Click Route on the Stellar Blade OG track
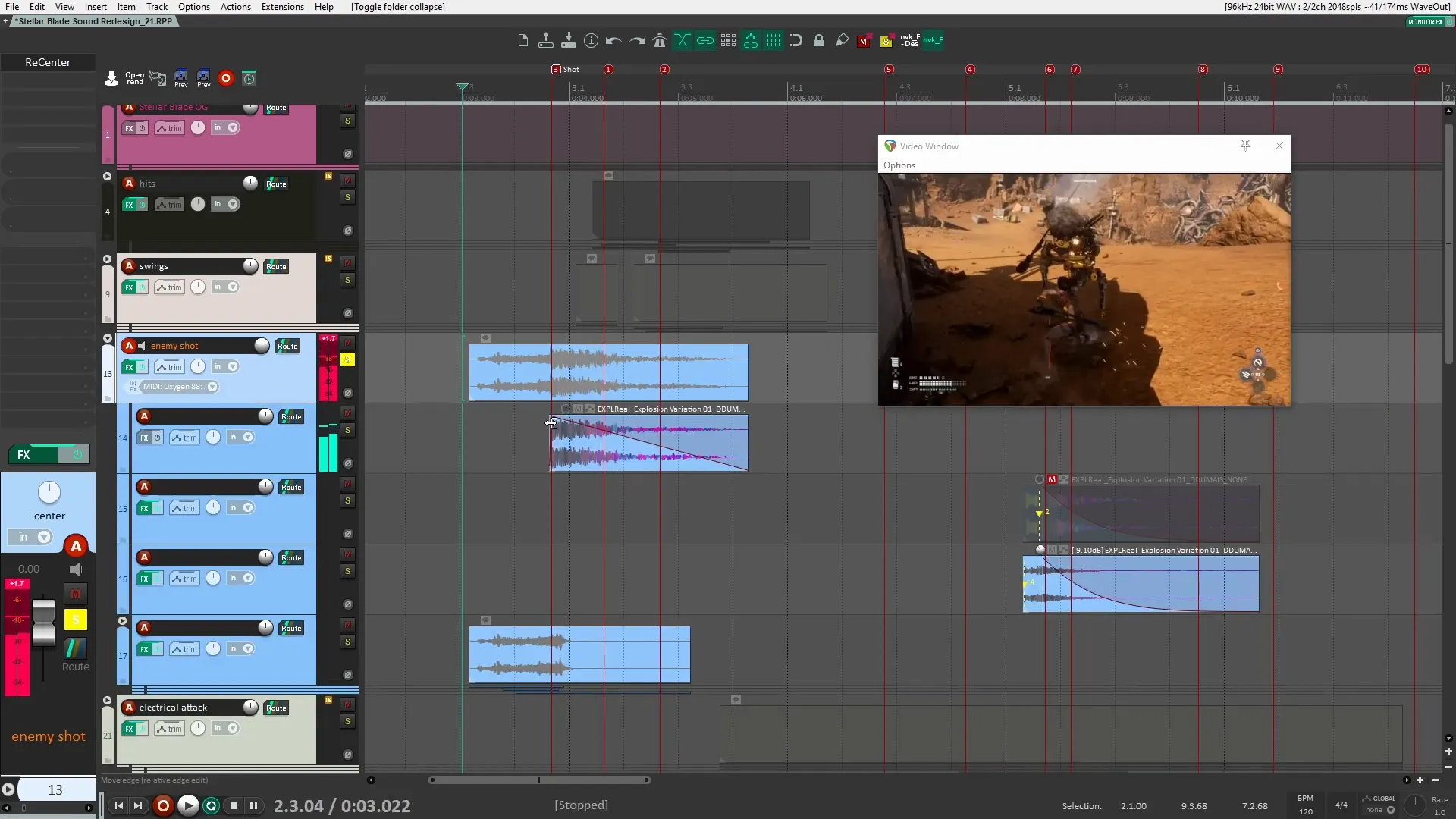 click(276, 108)
